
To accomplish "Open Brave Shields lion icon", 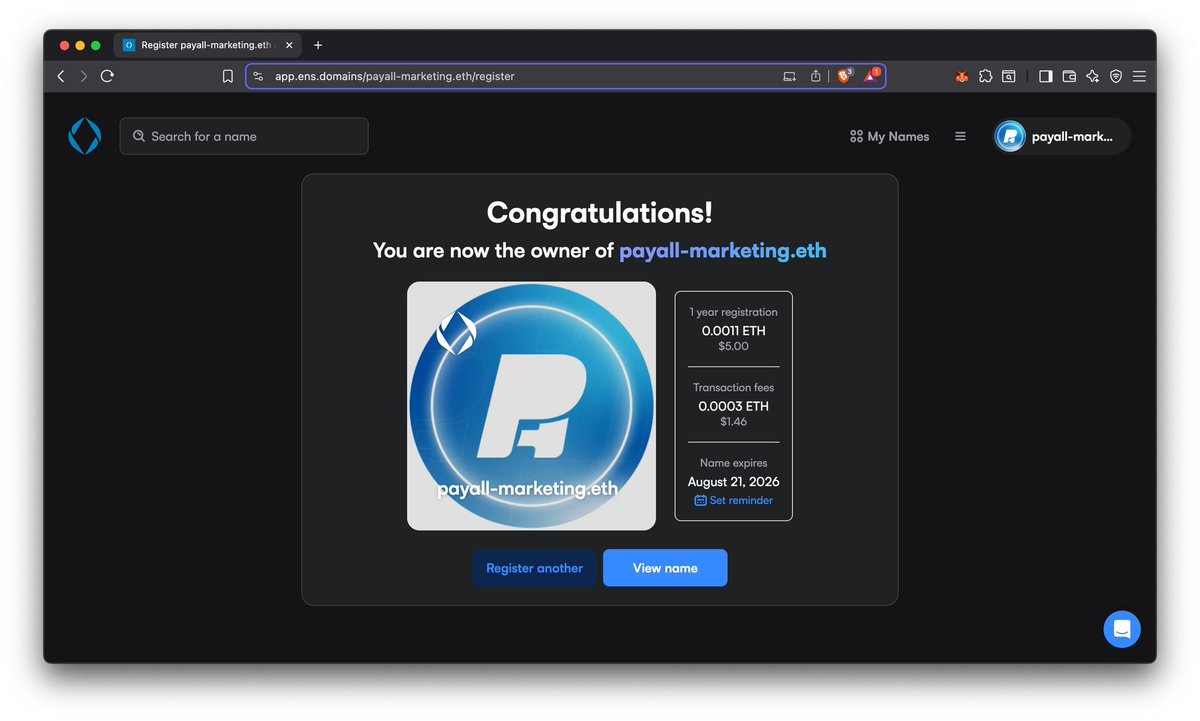I will coord(844,76).
